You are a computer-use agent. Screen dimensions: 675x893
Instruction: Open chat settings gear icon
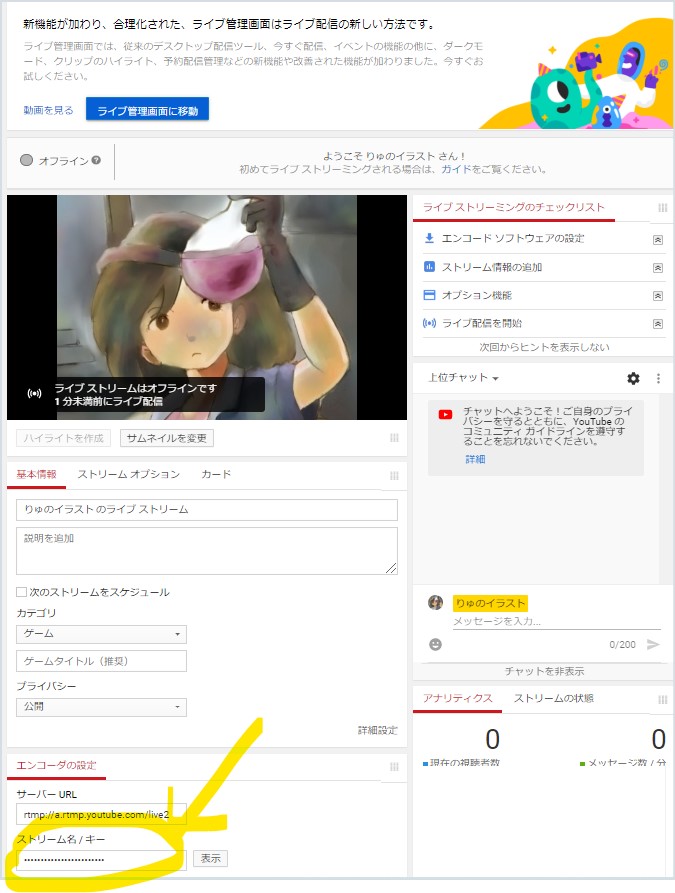point(633,378)
